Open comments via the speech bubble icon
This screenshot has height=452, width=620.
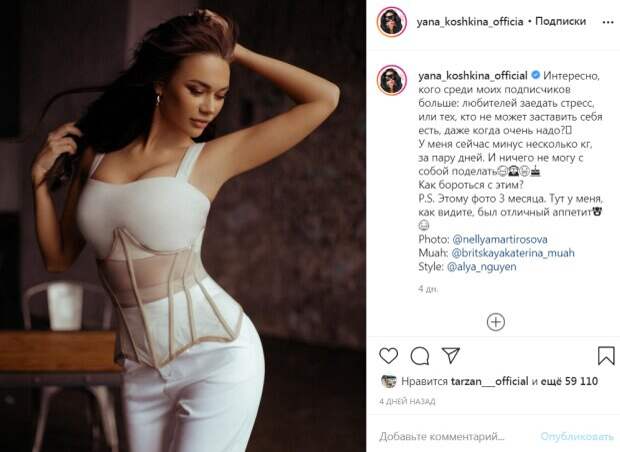420,356
